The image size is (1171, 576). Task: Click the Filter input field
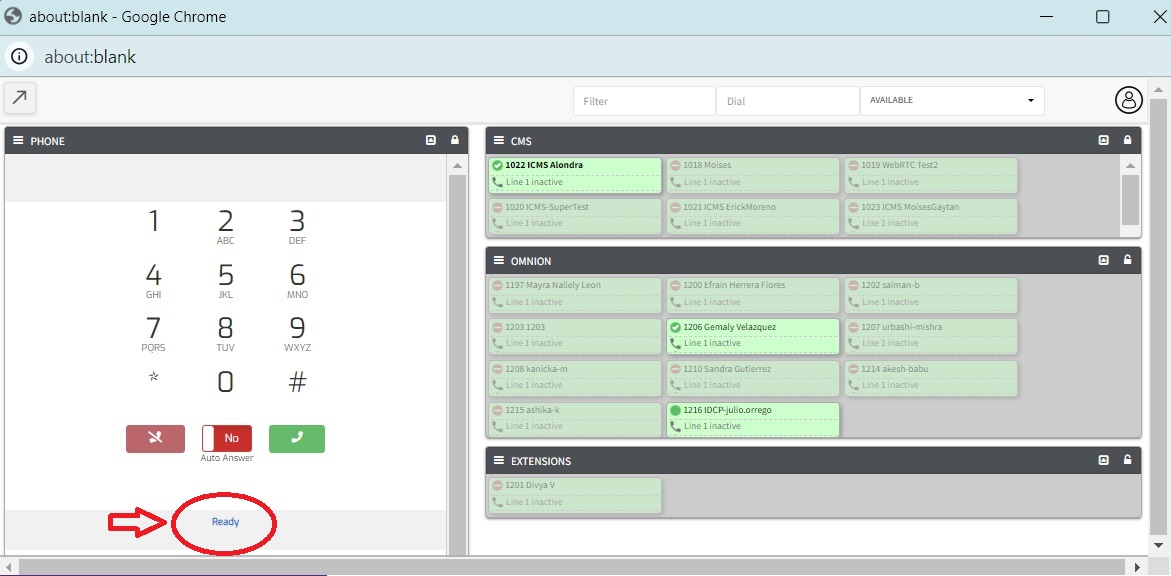click(643, 101)
